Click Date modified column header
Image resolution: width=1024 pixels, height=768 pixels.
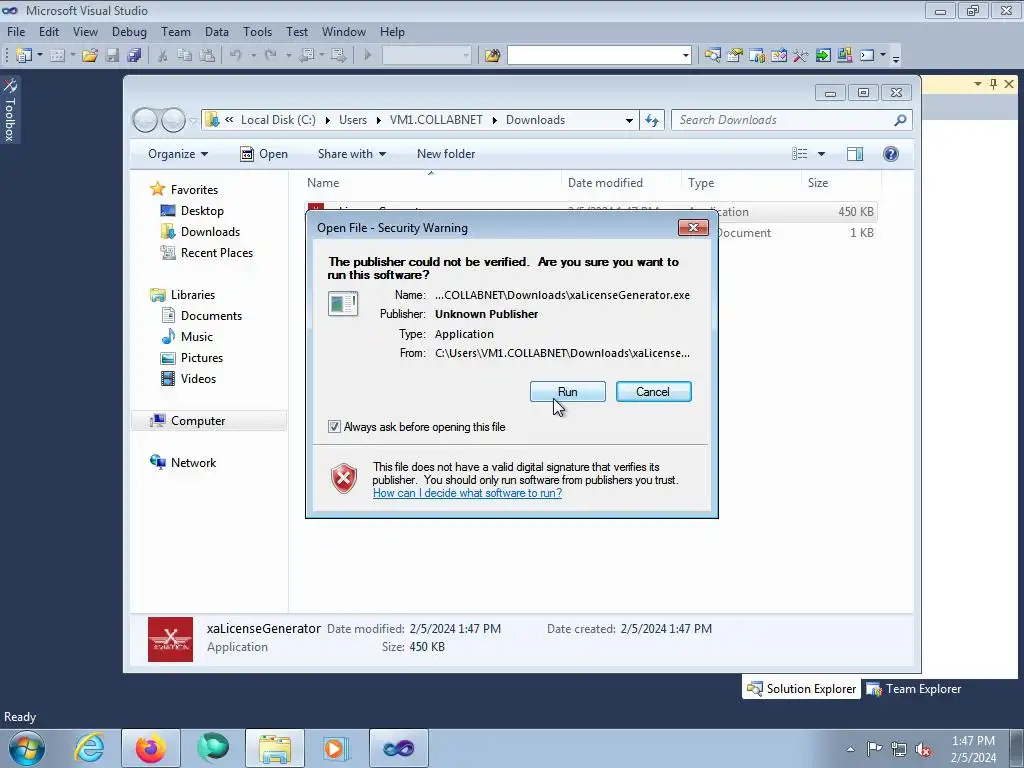(x=605, y=183)
